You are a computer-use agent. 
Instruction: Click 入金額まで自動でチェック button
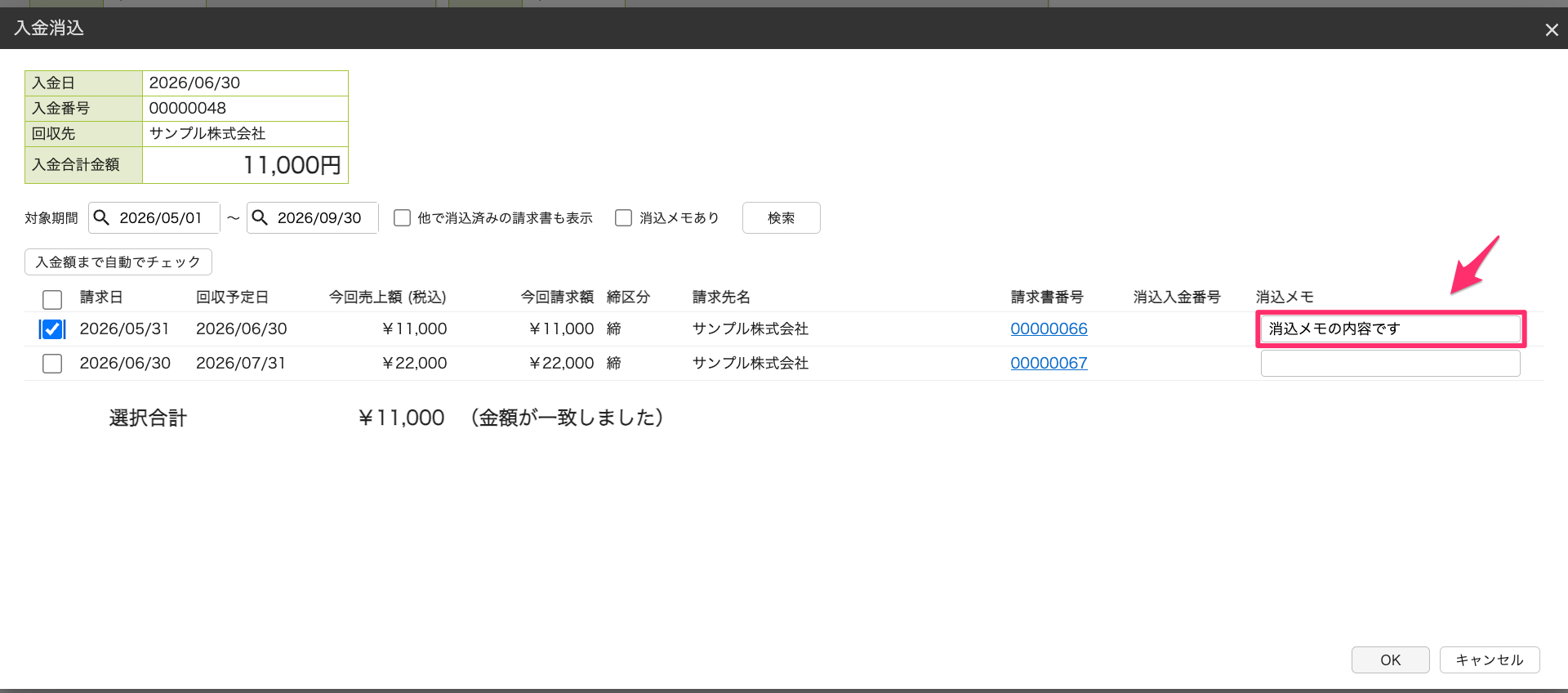(118, 262)
